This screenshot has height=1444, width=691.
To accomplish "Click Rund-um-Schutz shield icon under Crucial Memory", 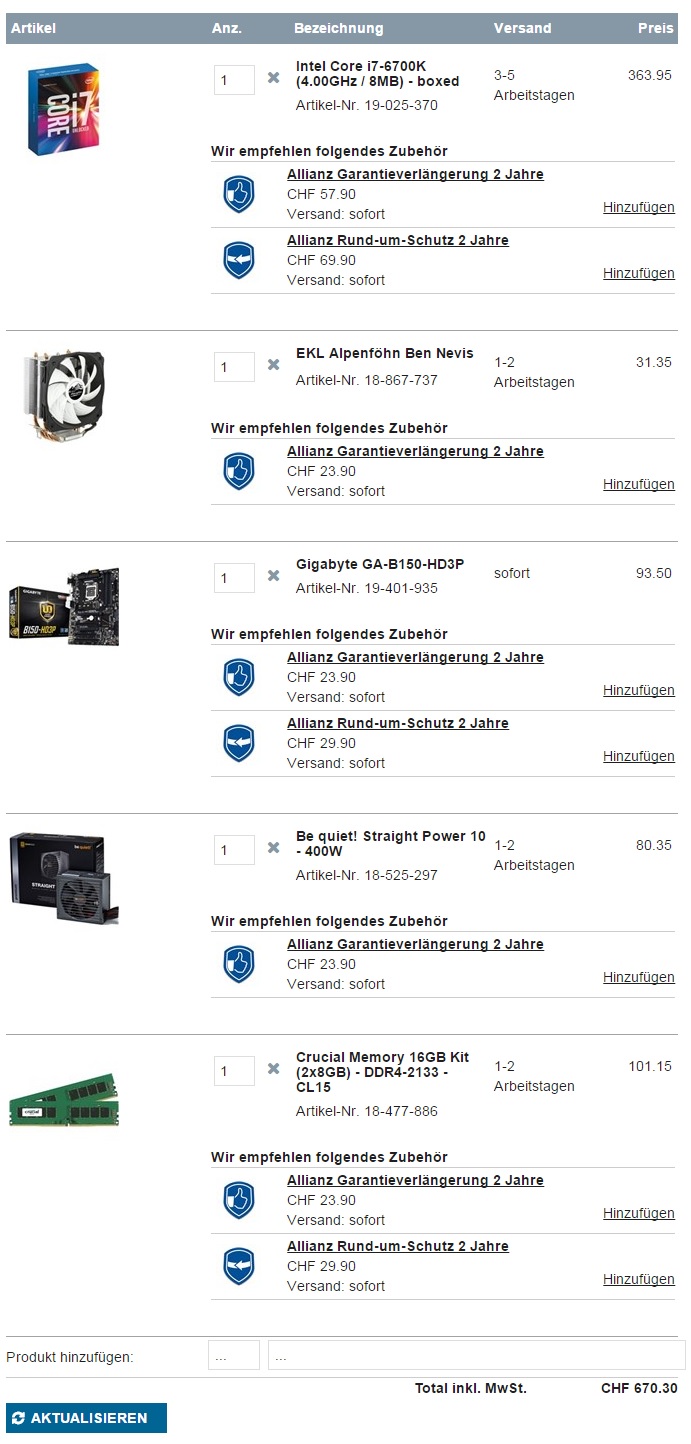I will (x=239, y=1266).
